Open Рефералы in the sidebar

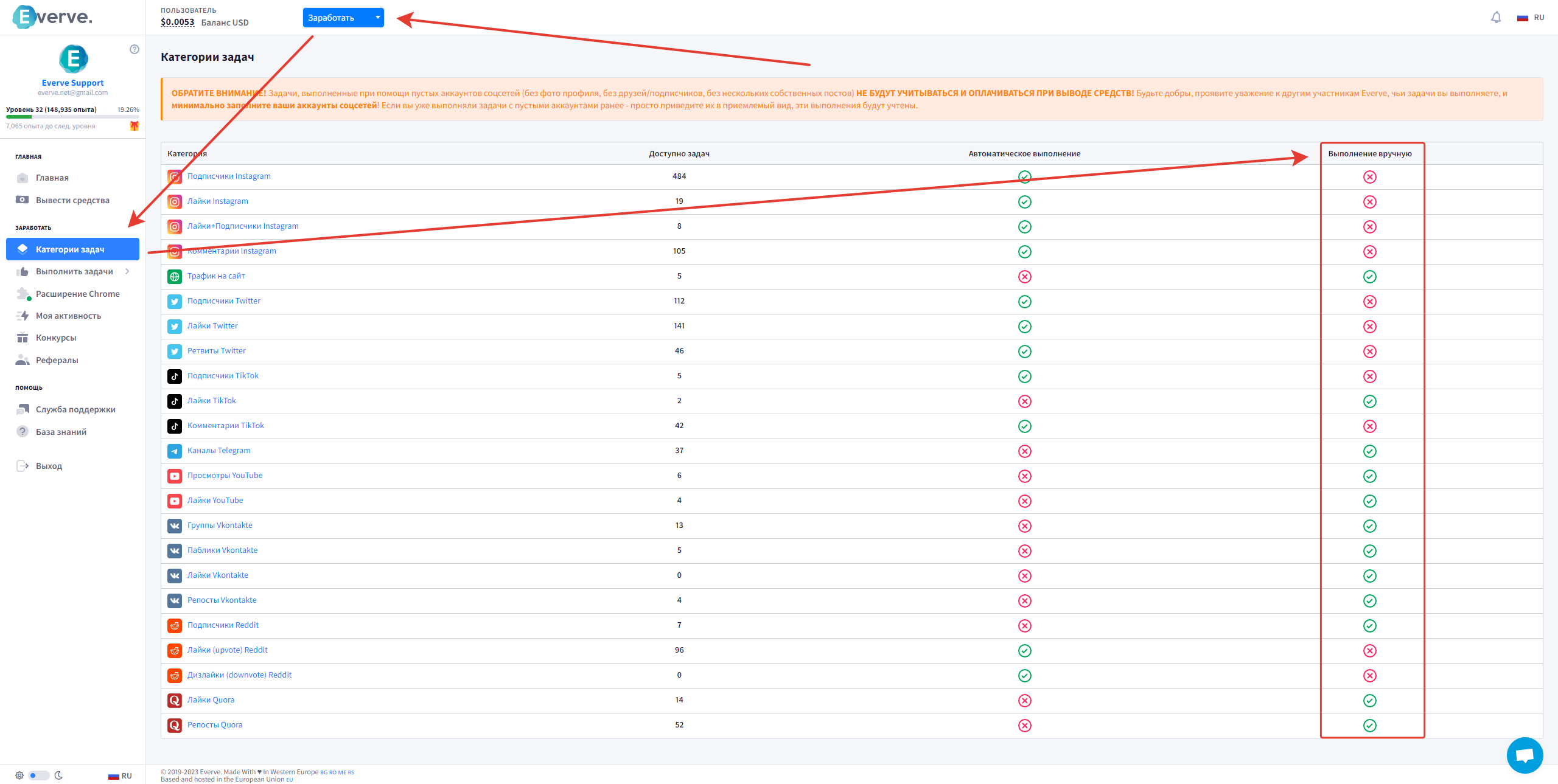[x=73, y=360]
